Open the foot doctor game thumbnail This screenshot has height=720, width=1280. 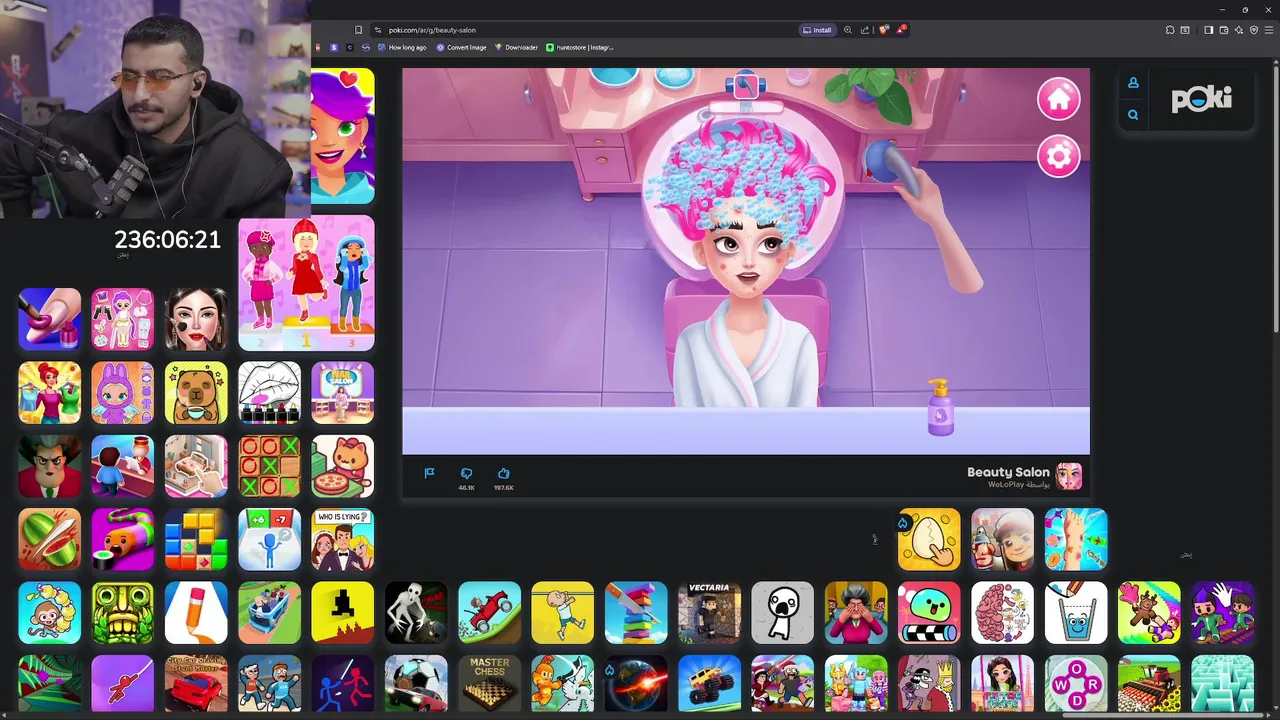coord(1076,539)
